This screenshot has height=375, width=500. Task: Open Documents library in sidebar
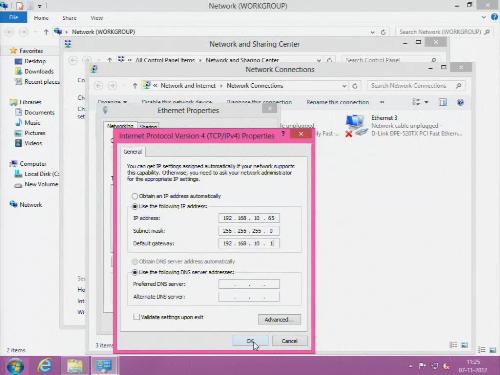[x=39, y=112]
